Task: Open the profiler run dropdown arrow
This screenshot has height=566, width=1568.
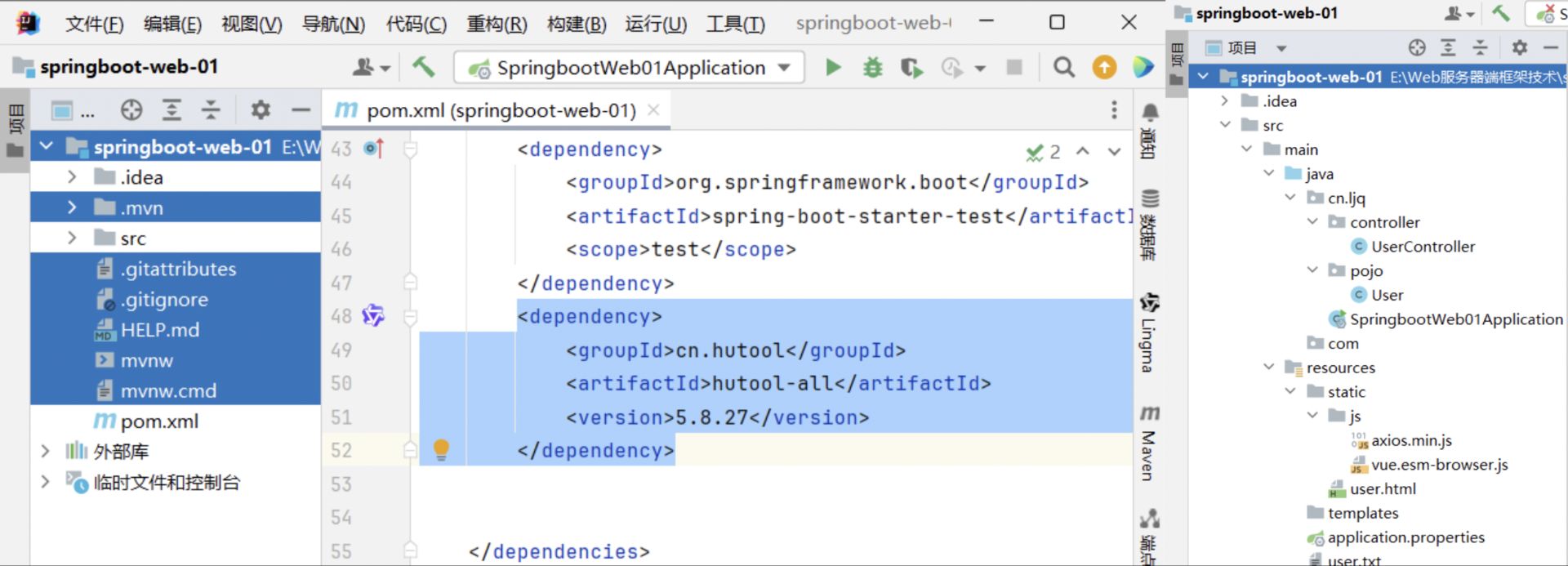Action: (x=980, y=68)
